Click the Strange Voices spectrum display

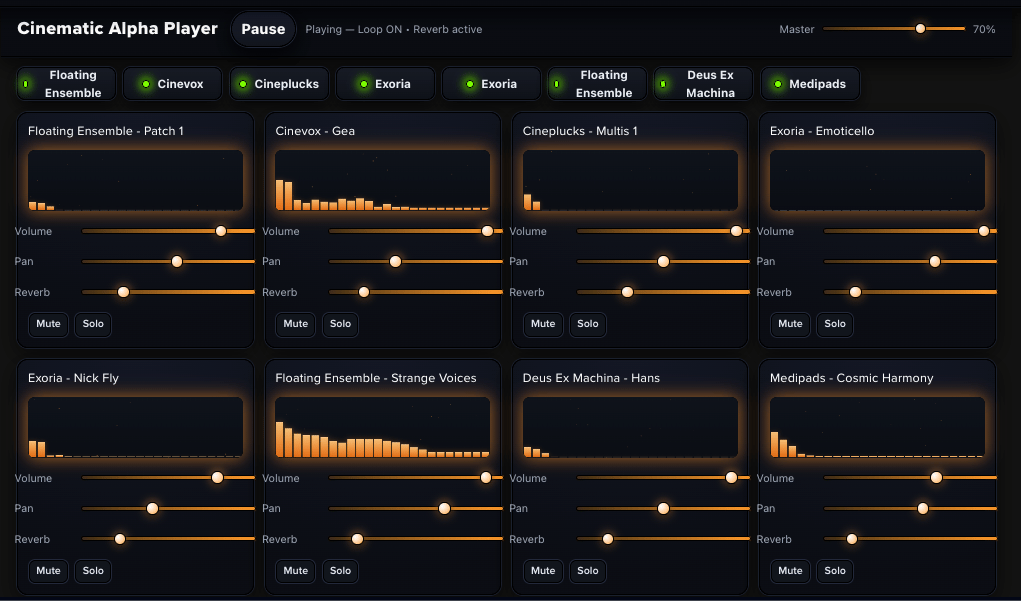pos(382,427)
